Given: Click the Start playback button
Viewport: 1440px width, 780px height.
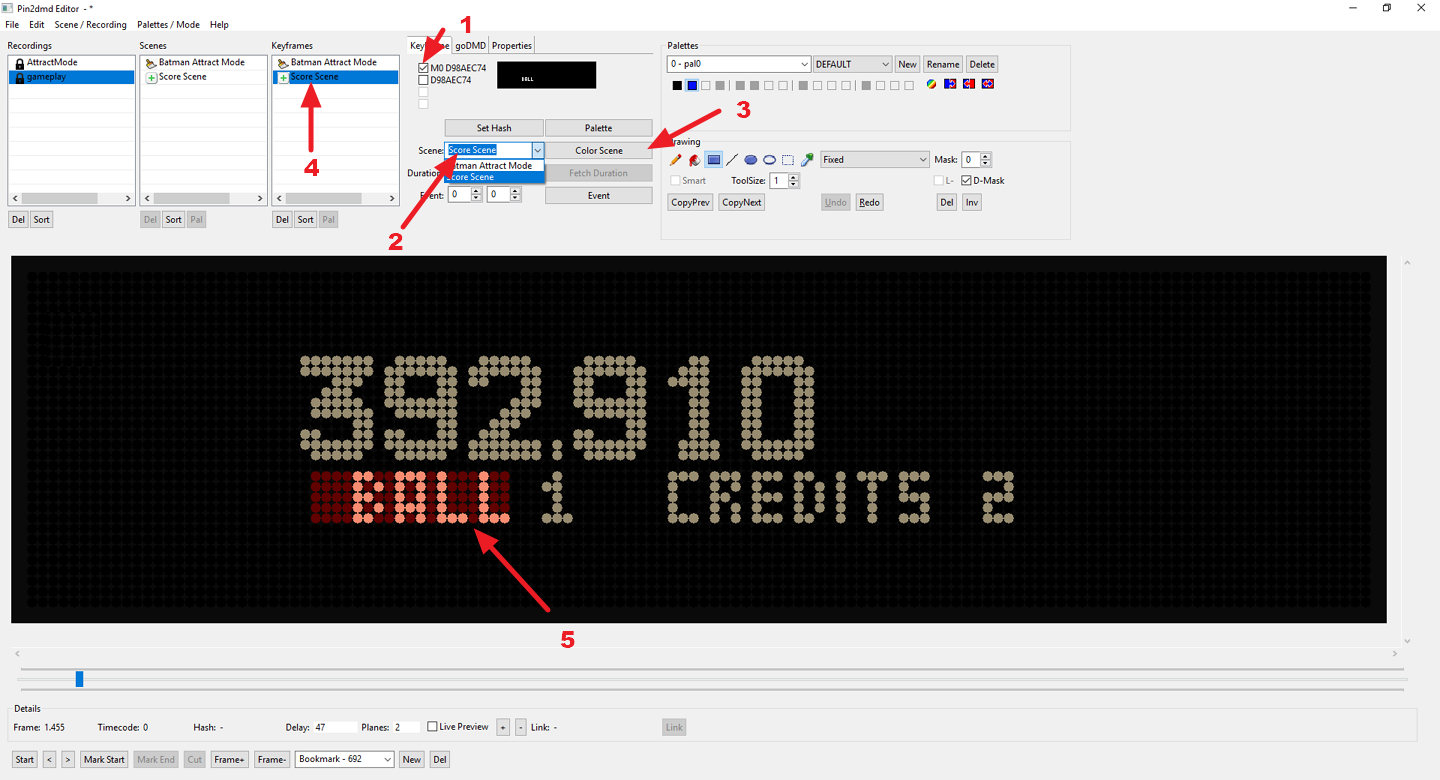Looking at the screenshot, I should (x=25, y=759).
